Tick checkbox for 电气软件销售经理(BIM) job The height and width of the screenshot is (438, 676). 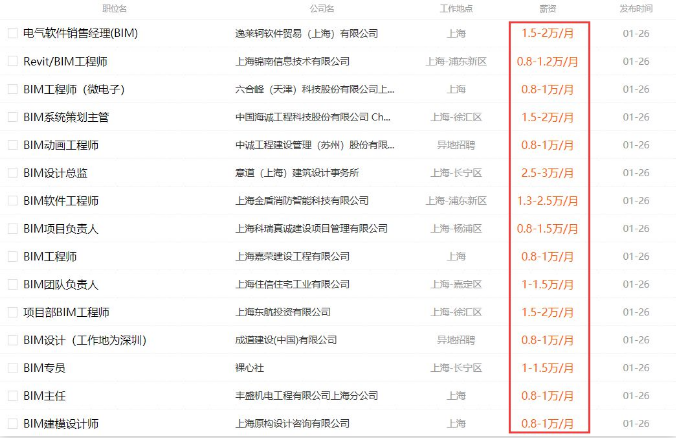point(13,33)
